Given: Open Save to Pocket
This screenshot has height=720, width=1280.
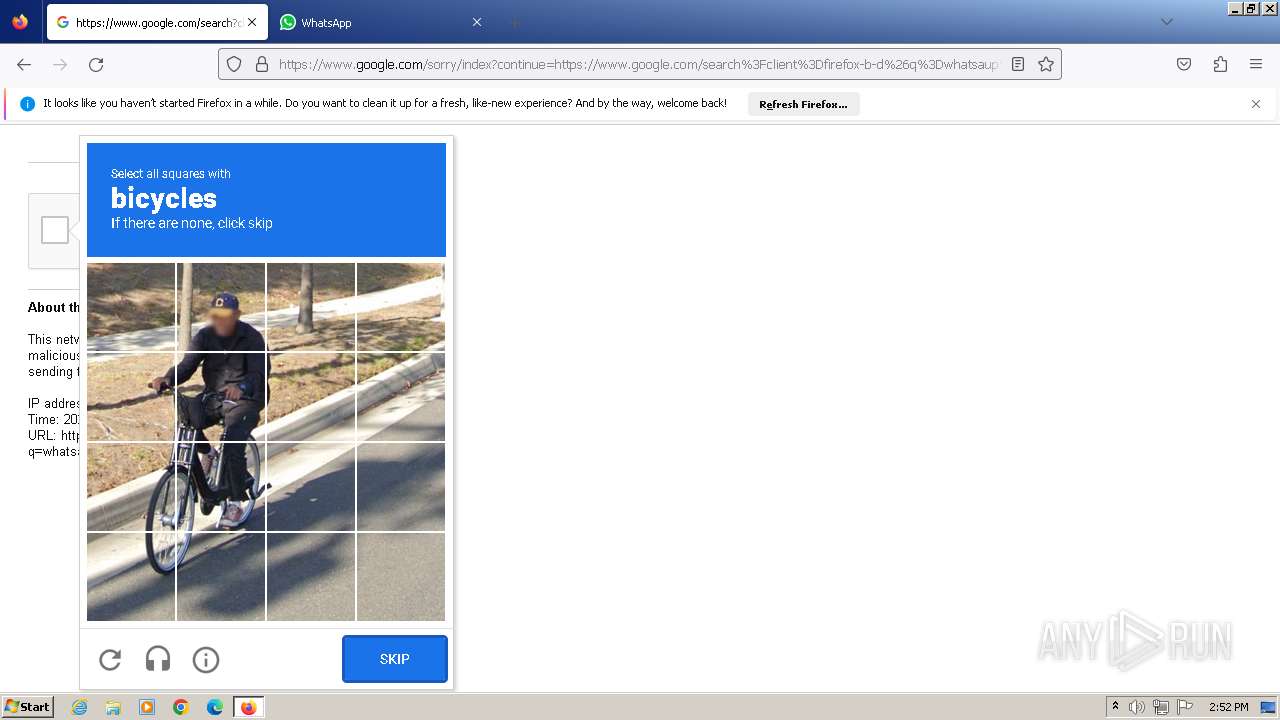Looking at the screenshot, I should 1184,64.
